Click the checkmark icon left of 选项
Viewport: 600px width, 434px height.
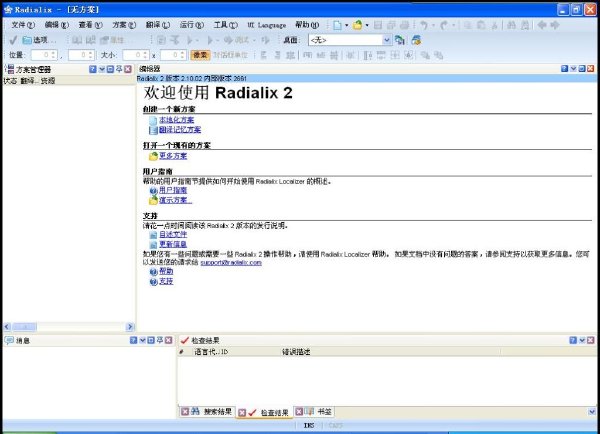coord(13,40)
